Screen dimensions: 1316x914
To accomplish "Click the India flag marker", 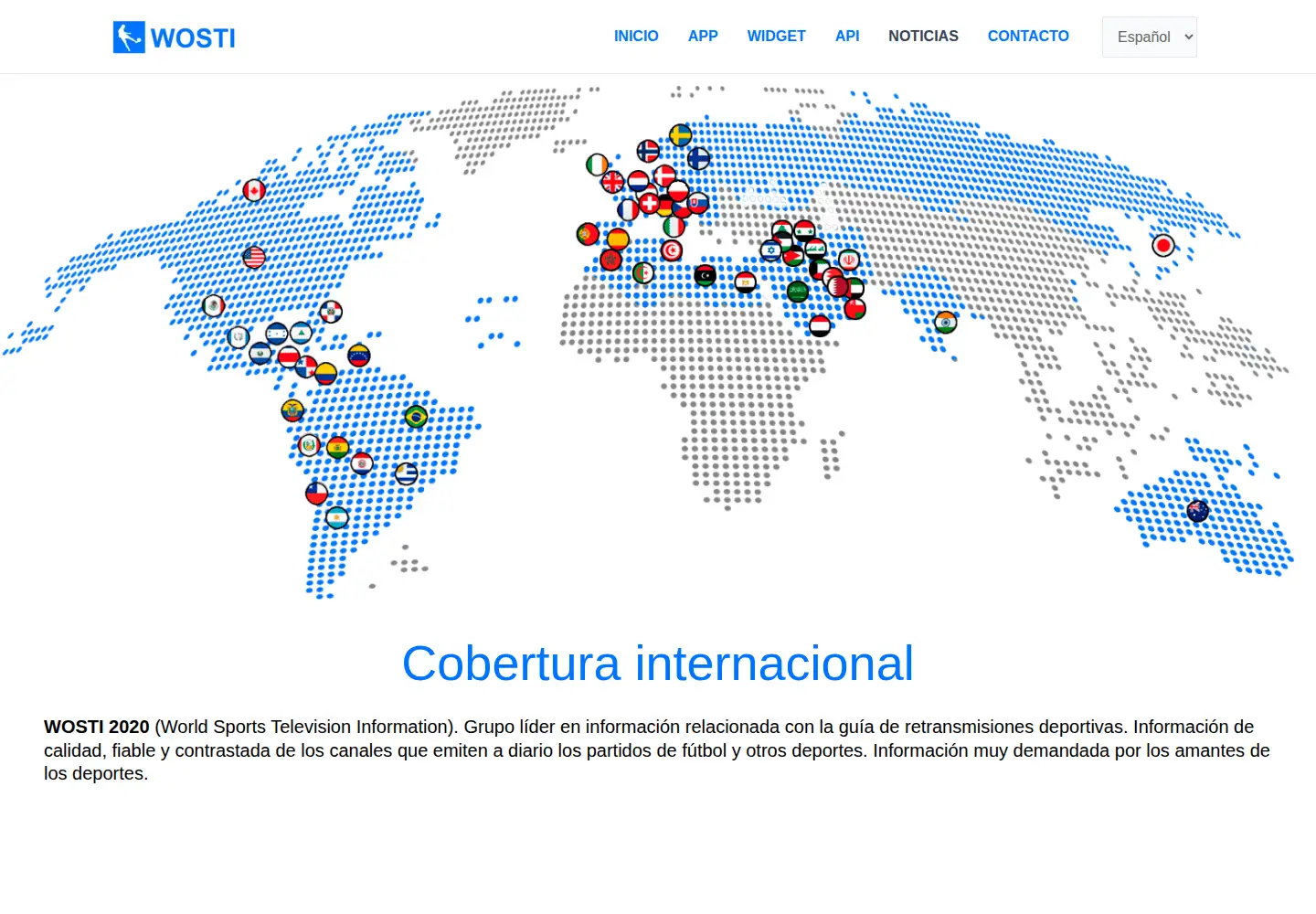I will point(946,322).
